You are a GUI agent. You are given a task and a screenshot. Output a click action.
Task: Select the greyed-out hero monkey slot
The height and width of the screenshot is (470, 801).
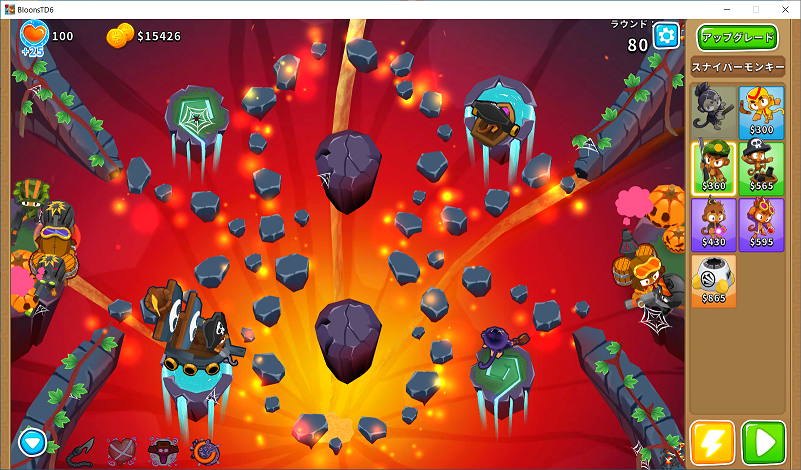click(714, 110)
